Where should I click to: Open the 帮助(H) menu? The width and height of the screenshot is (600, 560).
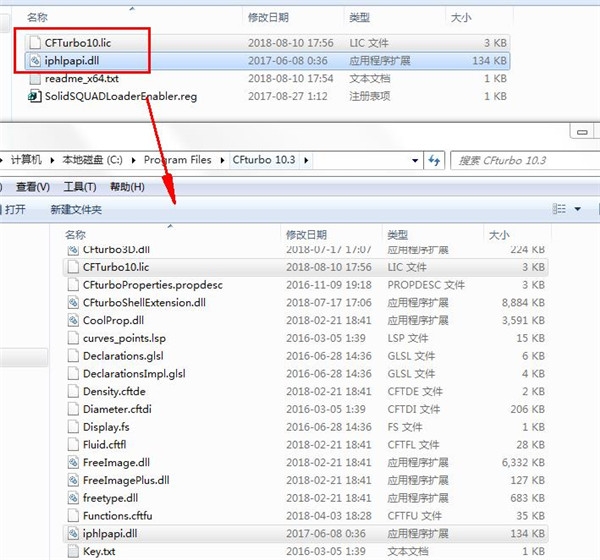(x=127, y=187)
